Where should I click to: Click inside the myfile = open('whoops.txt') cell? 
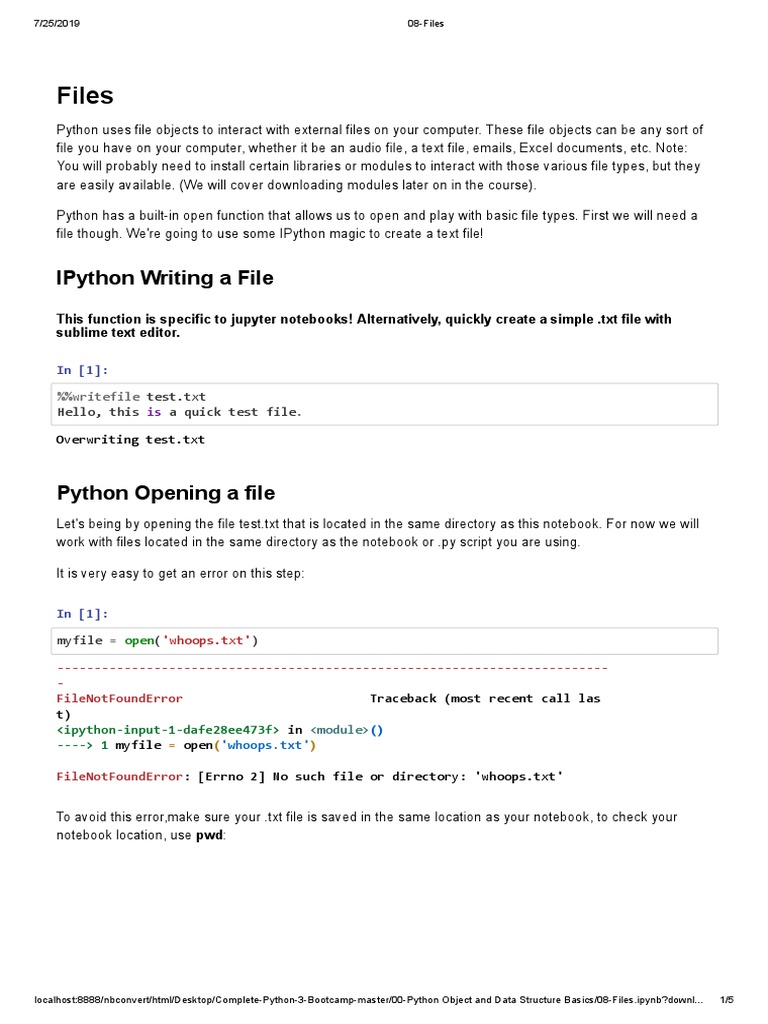pyautogui.click(x=385, y=640)
